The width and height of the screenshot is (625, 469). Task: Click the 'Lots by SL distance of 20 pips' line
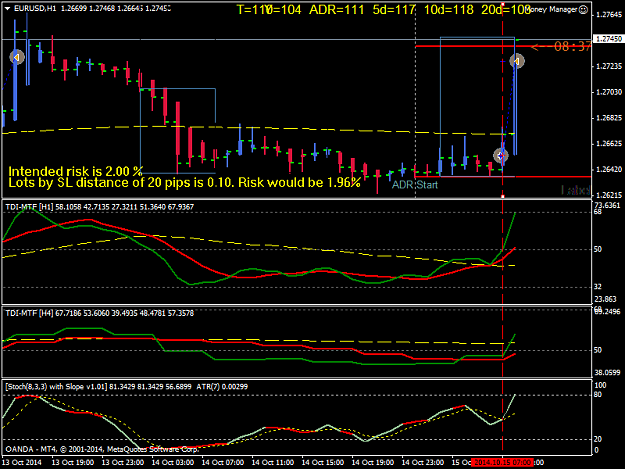(185, 182)
